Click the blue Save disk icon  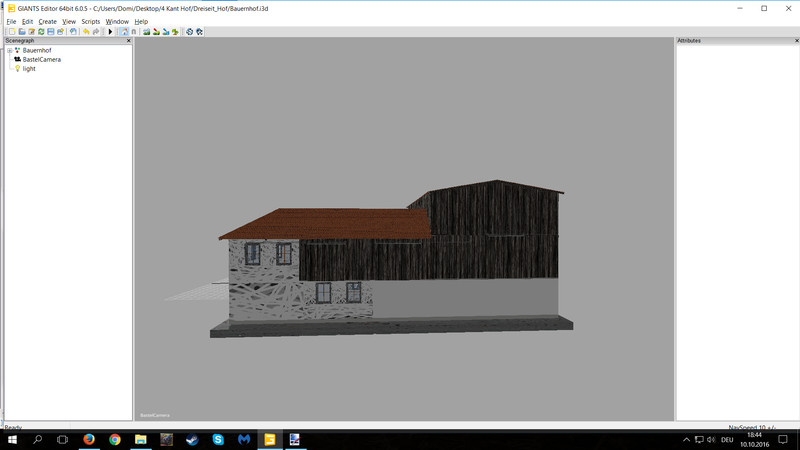(51, 31)
